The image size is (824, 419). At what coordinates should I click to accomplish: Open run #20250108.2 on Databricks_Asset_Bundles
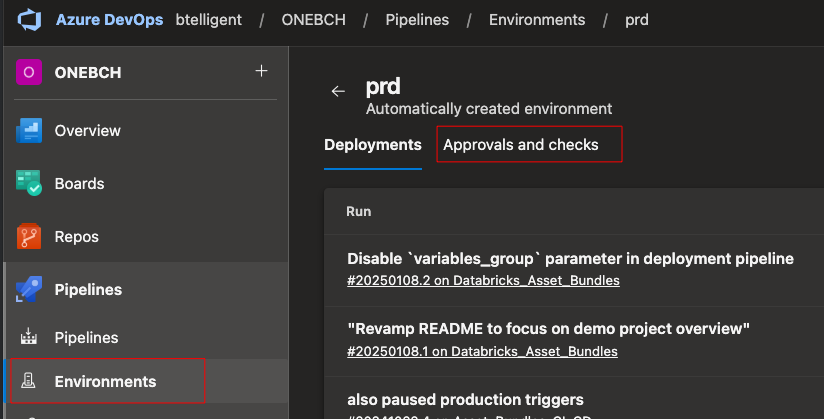(x=483, y=280)
